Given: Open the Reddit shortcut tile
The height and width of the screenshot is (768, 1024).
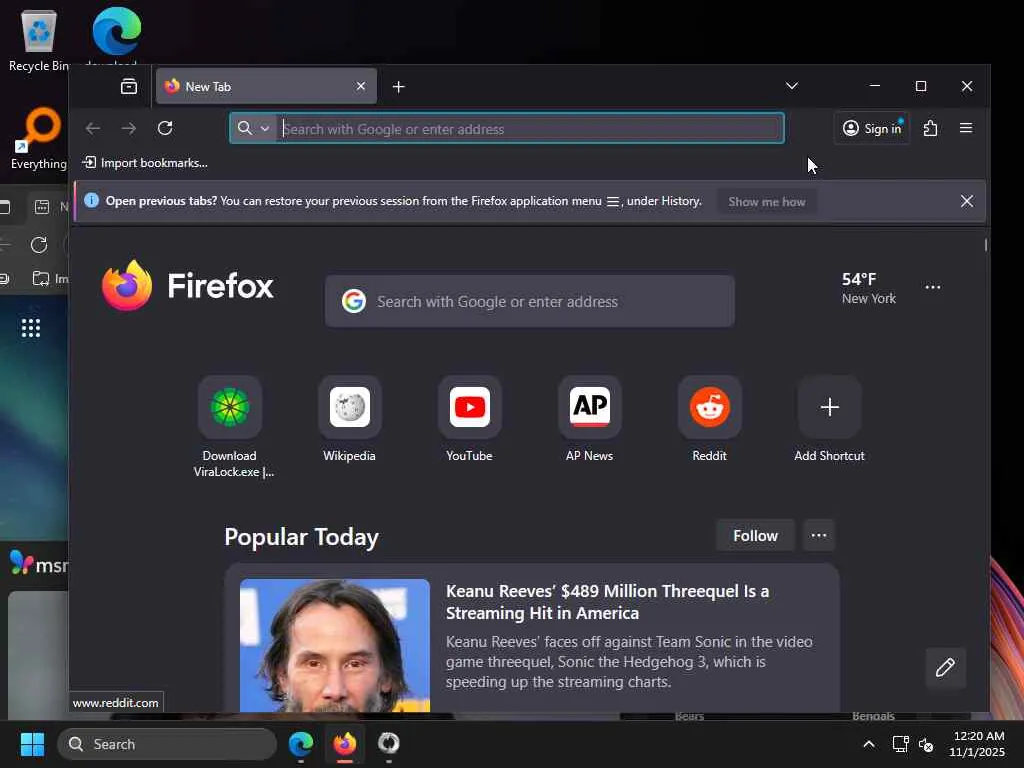Looking at the screenshot, I should click(x=709, y=419).
